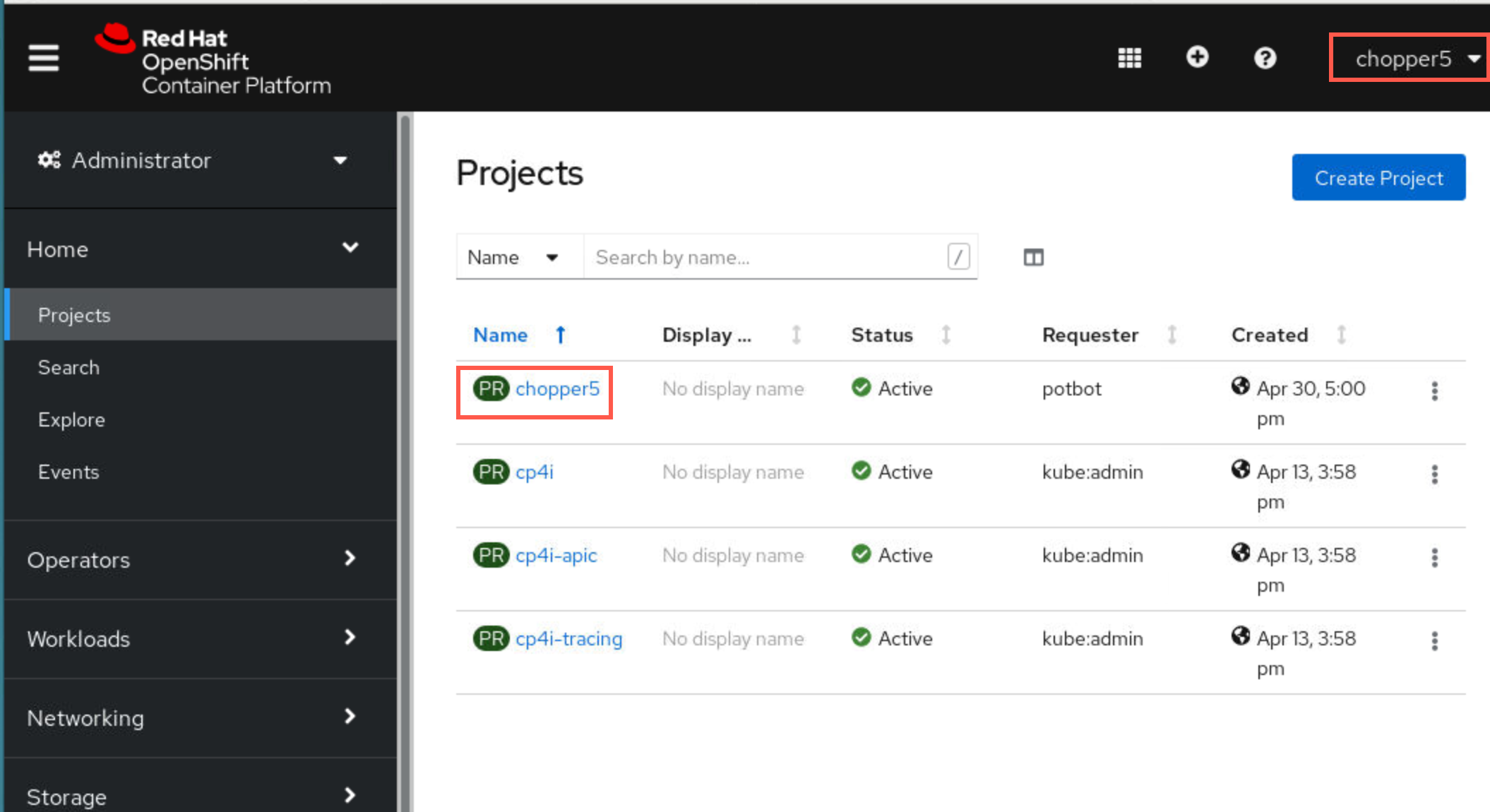Expand the Workloads navigation section
Image resolution: width=1490 pixels, height=812 pixels.
click(200, 638)
